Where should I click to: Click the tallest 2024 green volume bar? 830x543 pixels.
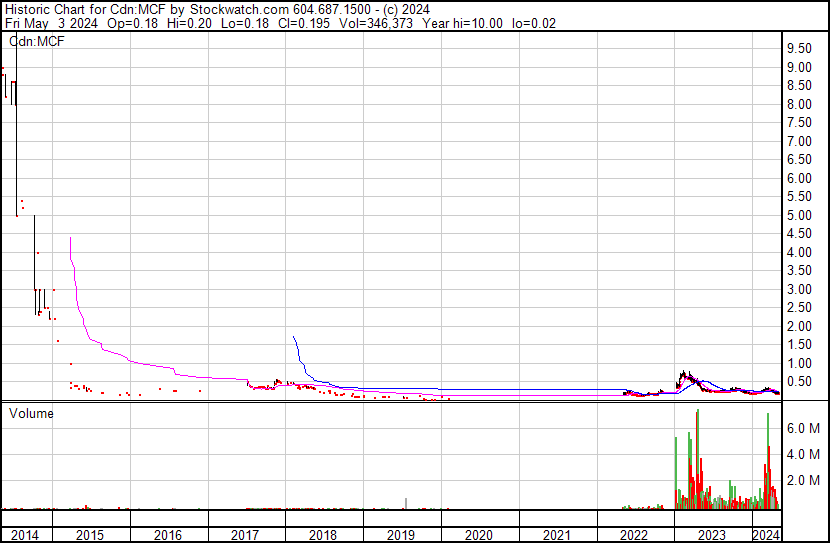pyautogui.click(x=768, y=461)
